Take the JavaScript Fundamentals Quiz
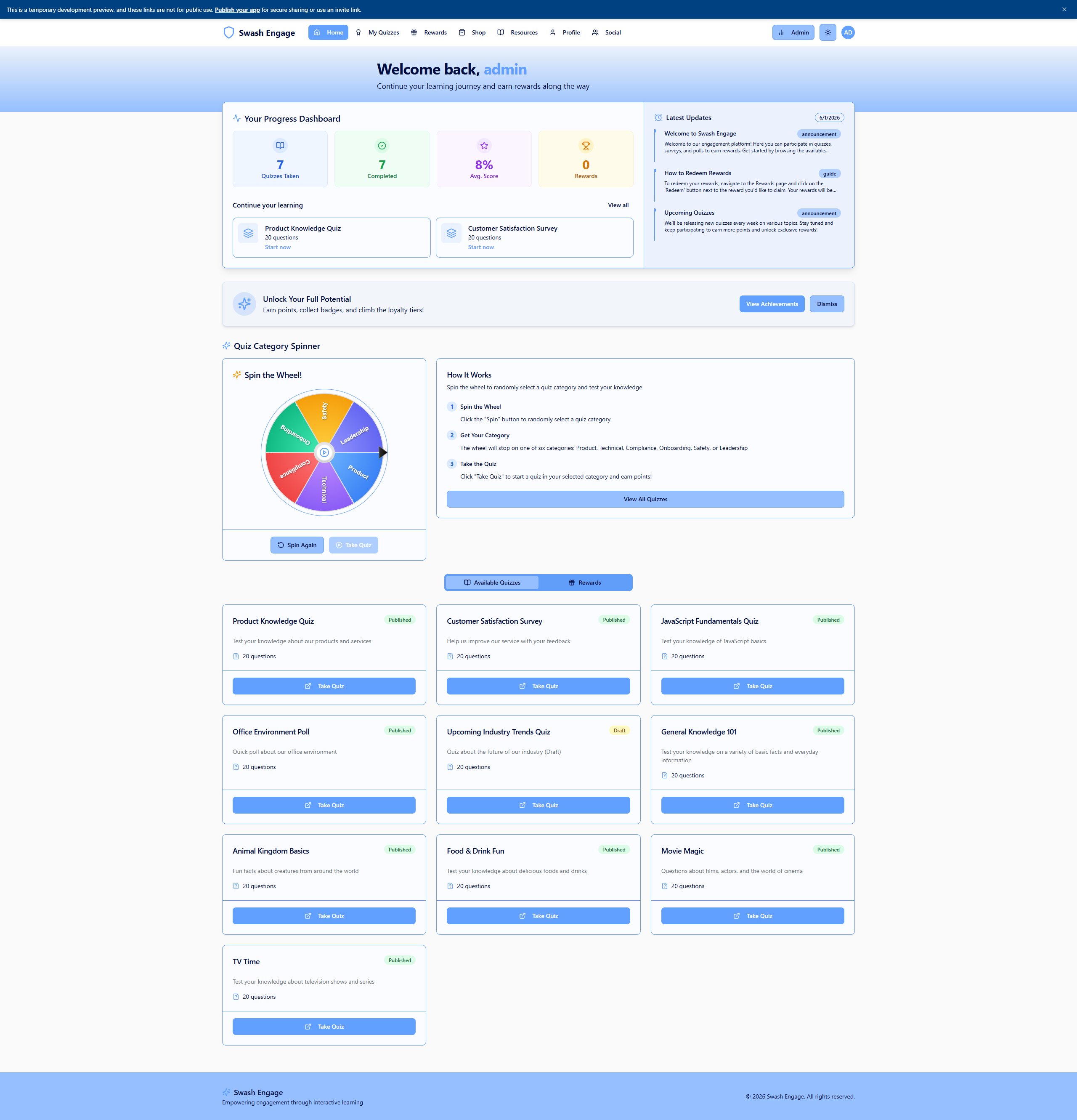 pos(752,686)
